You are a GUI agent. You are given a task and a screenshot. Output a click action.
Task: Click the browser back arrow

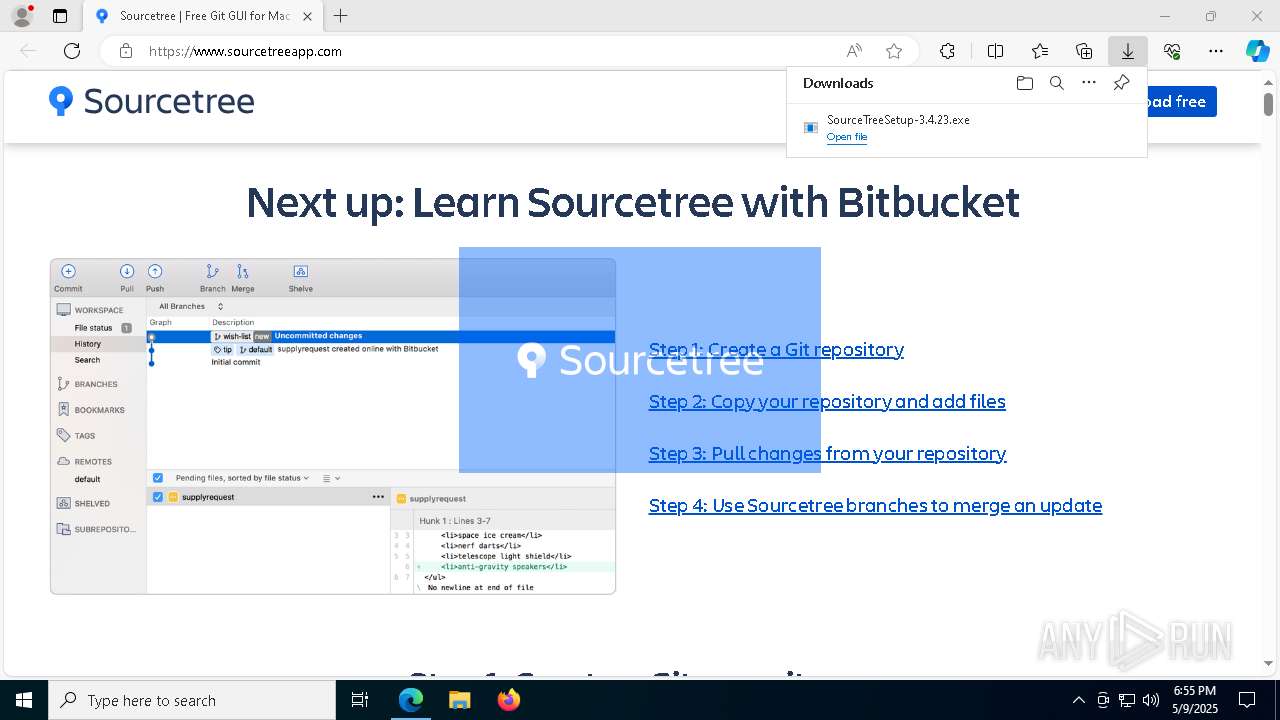coord(28,51)
